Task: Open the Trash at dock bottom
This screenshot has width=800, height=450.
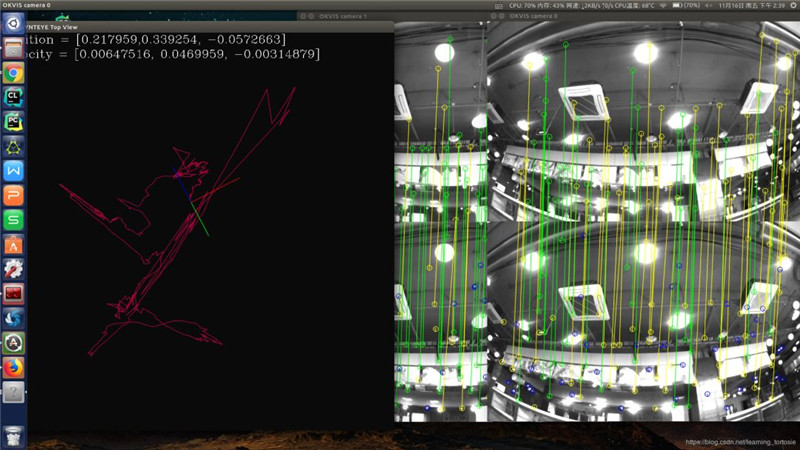Action: (x=14, y=434)
